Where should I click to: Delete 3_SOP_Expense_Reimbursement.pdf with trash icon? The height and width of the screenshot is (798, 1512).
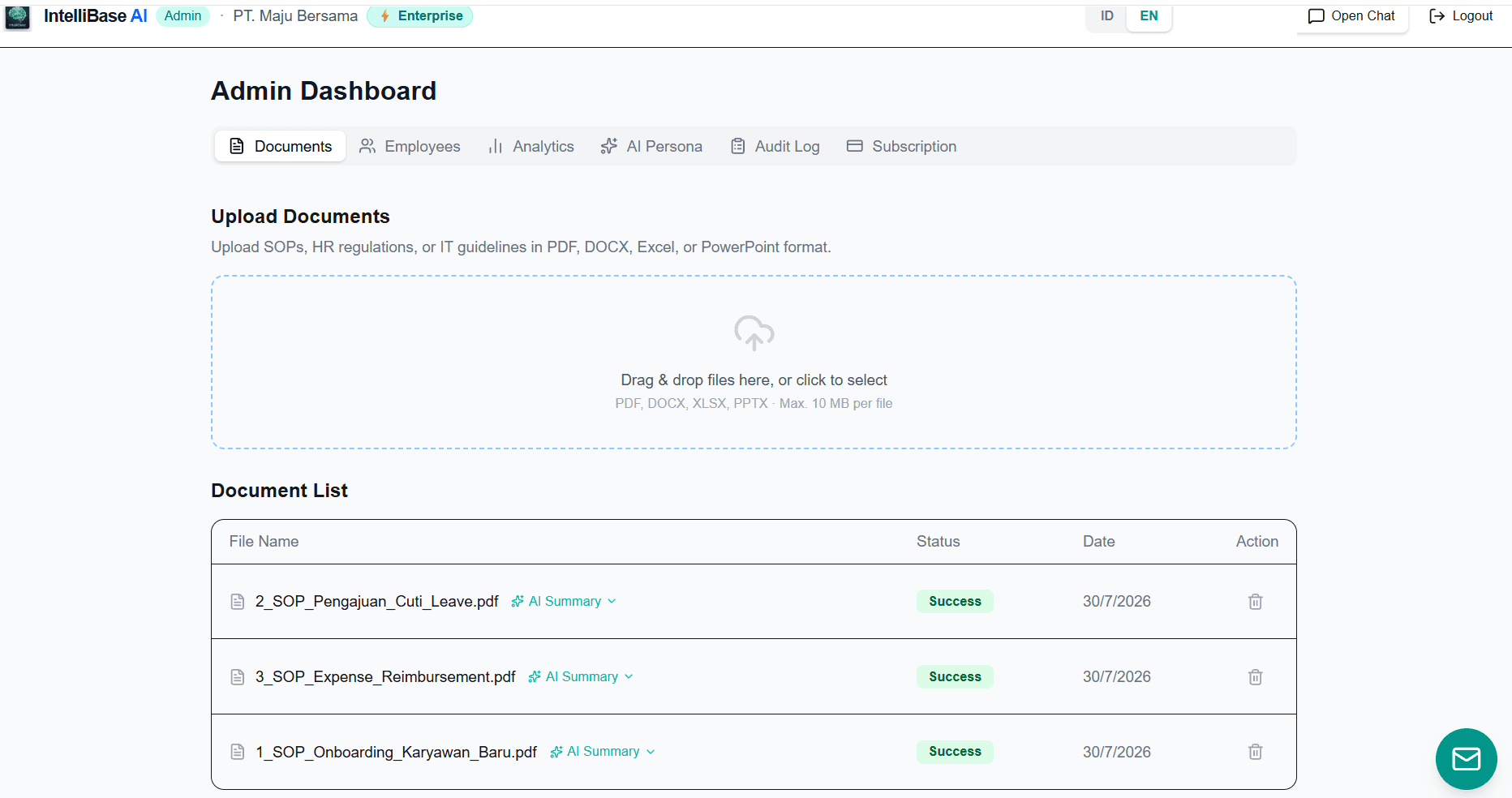coord(1255,676)
